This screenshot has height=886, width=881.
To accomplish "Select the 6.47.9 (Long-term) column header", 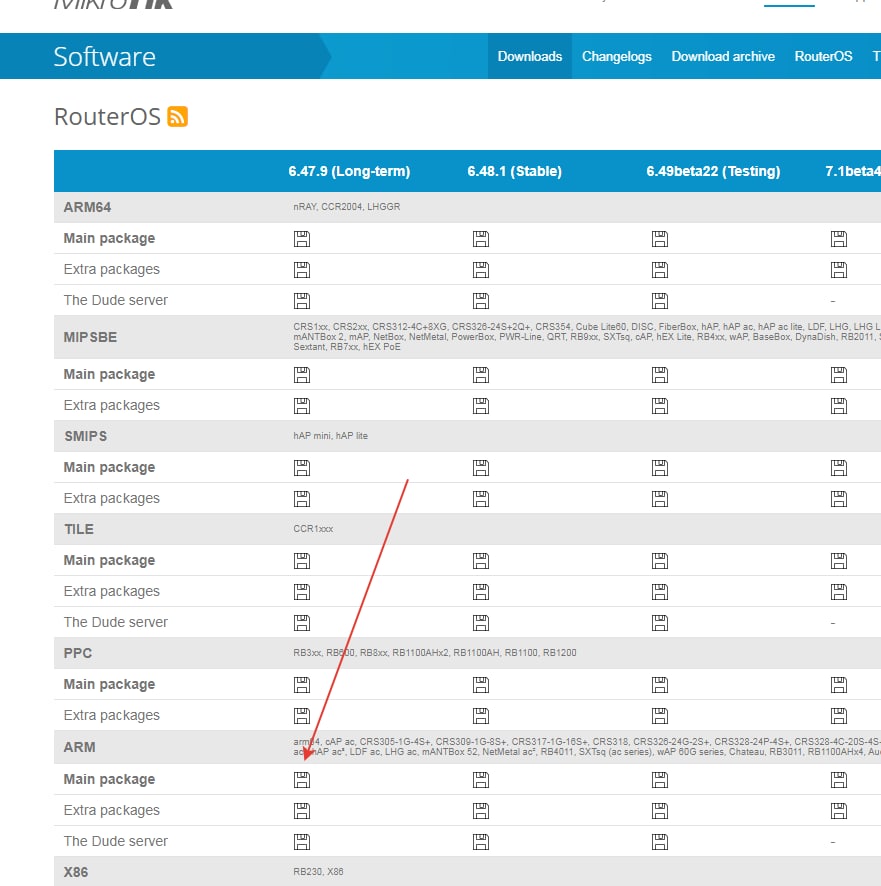I will (349, 171).
